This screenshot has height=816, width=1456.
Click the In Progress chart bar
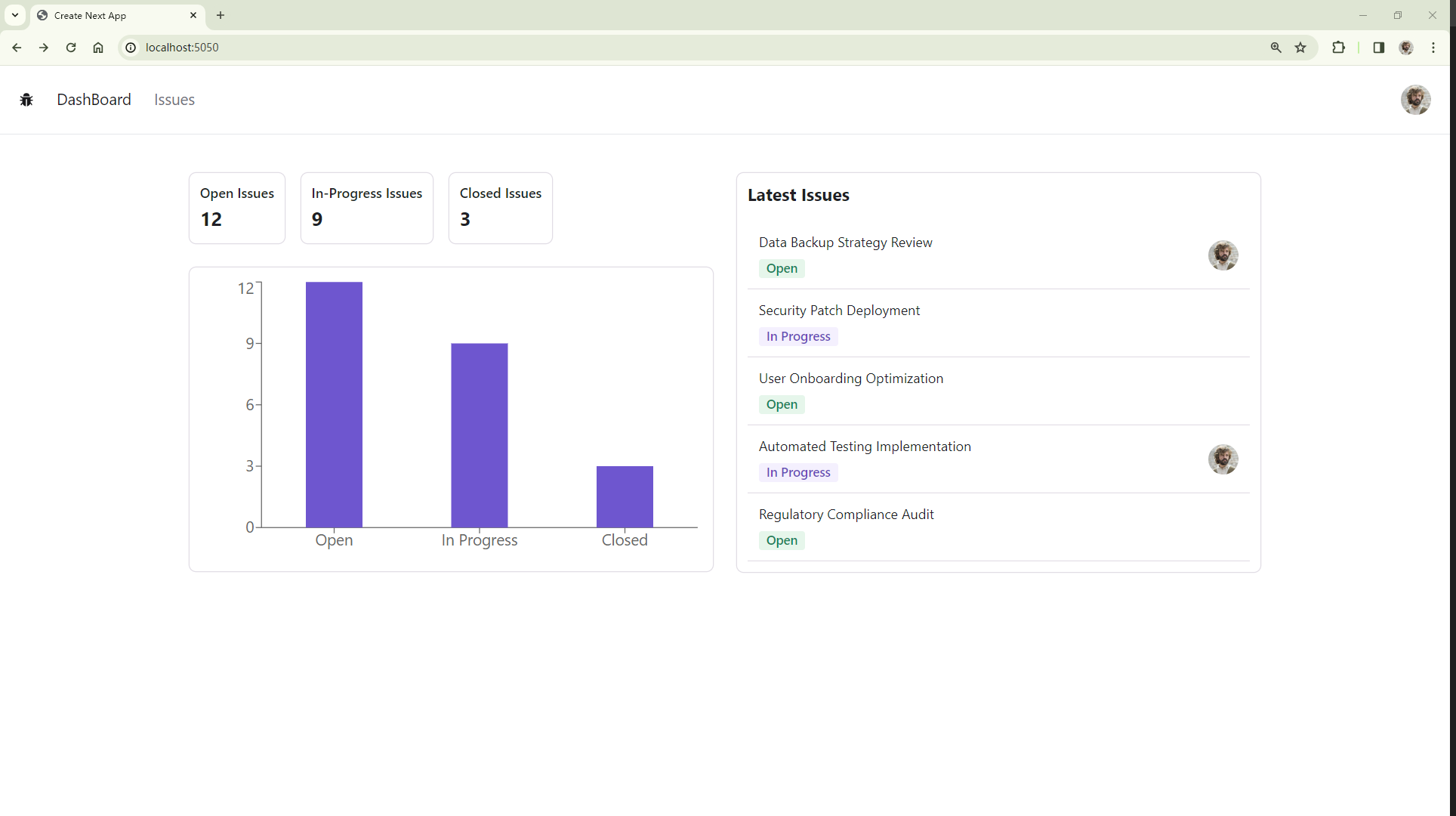480,435
